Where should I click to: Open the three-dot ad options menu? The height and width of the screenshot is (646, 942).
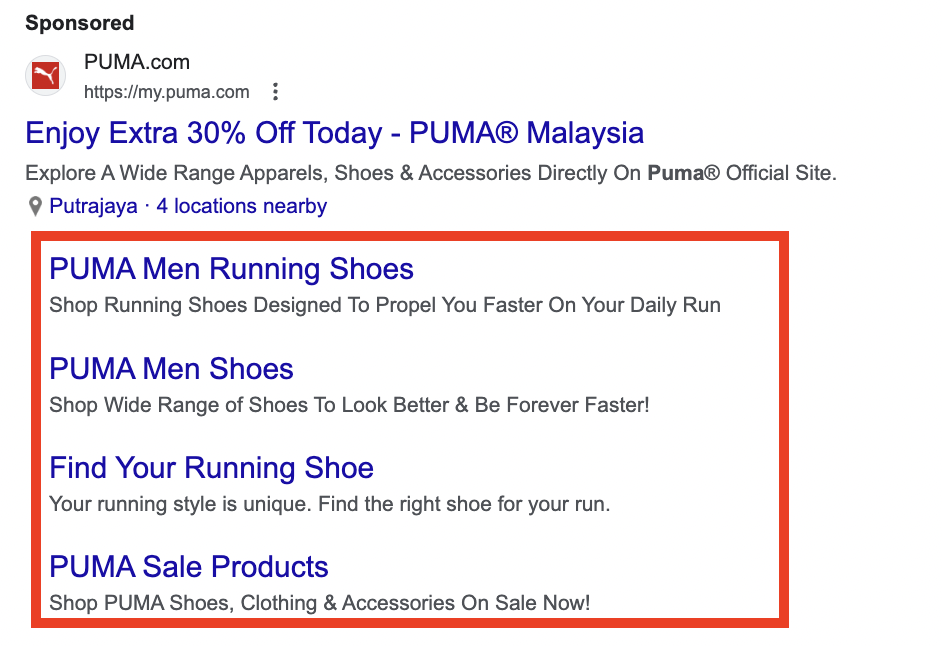(x=275, y=92)
